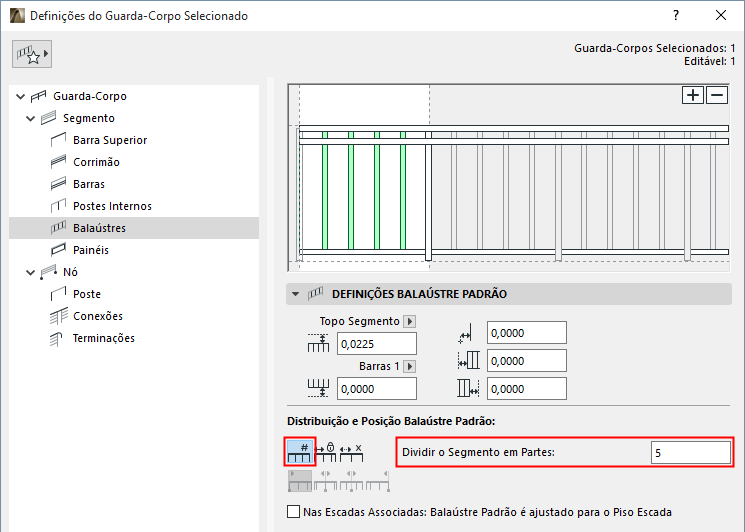Click the 0,0225 top offset field

[x=377, y=344]
